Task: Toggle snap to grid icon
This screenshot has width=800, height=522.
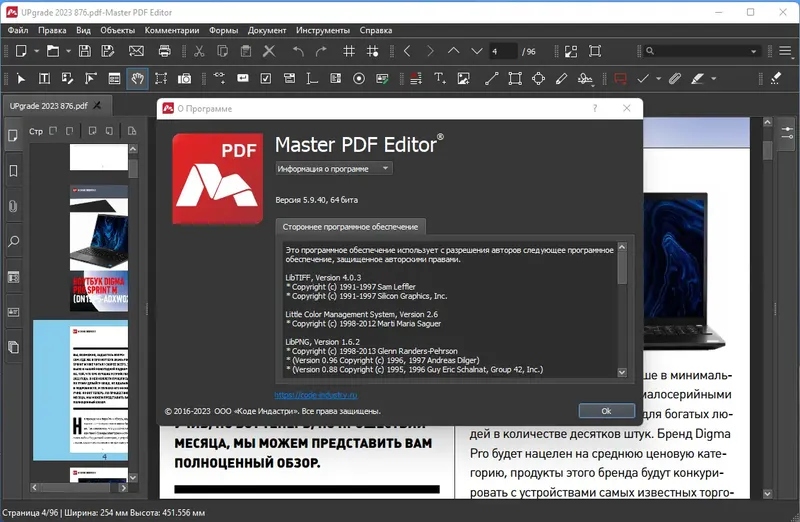Action: (372, 51)
